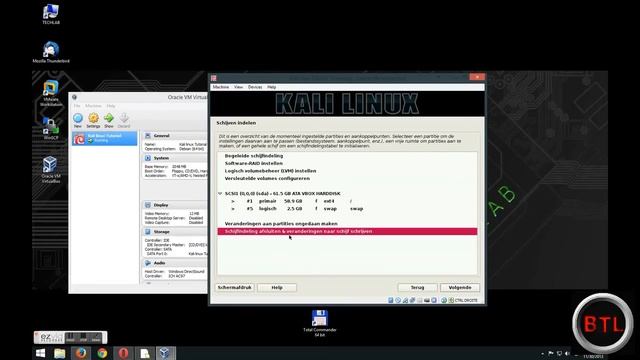Collapse the SCSI1 (sda) VBOX HARDDISK entry
The height and width of the screenshot is (360, 640).
point(220,193)
